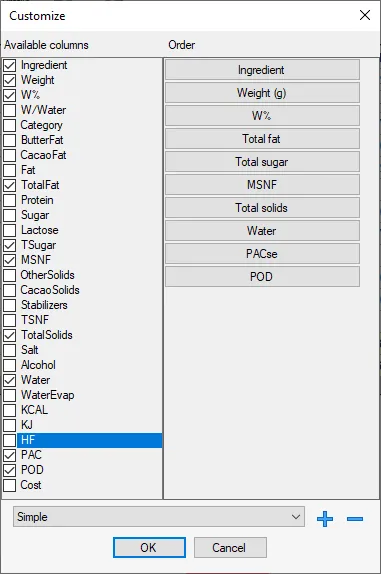This screenshot has height=574, width=381.
Task: Click the Total sugar order button
Action: (x=262, y=162)
